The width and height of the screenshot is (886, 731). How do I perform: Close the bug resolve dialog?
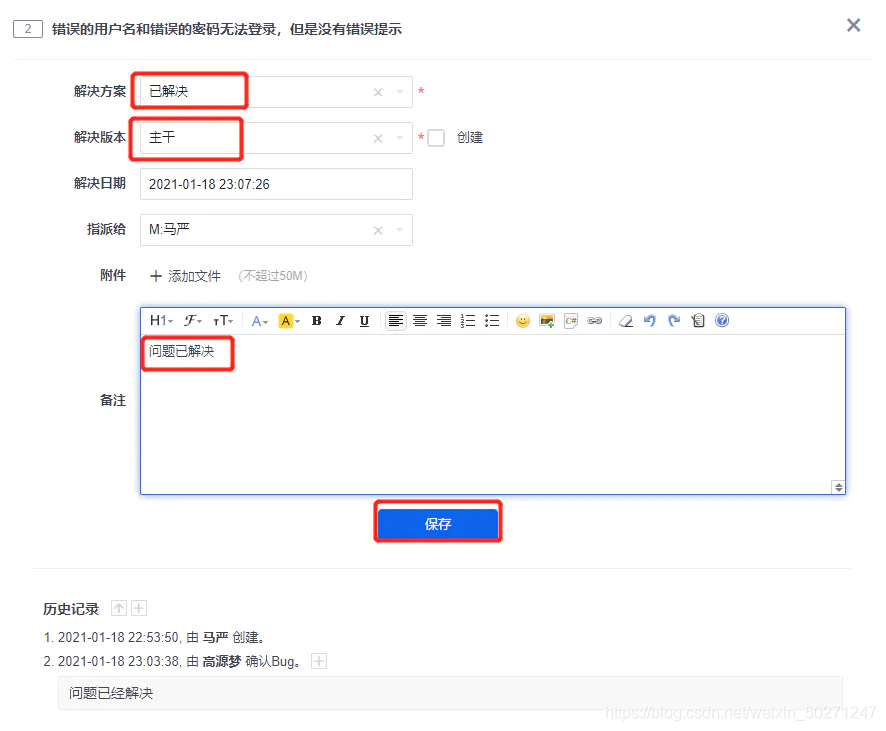pos(853,25)
